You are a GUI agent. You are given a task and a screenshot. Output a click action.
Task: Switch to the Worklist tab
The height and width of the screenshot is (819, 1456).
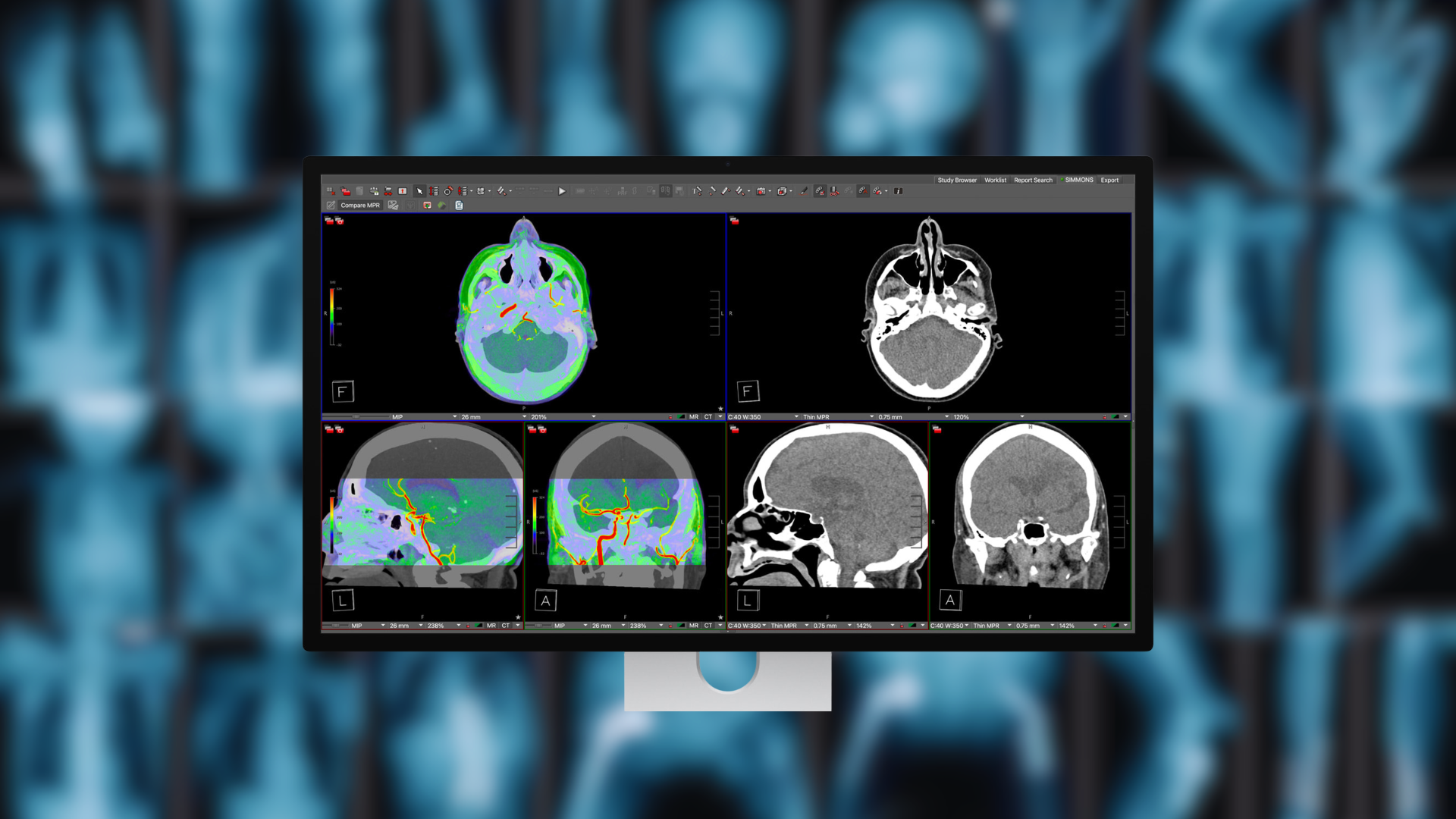point(995,180)
